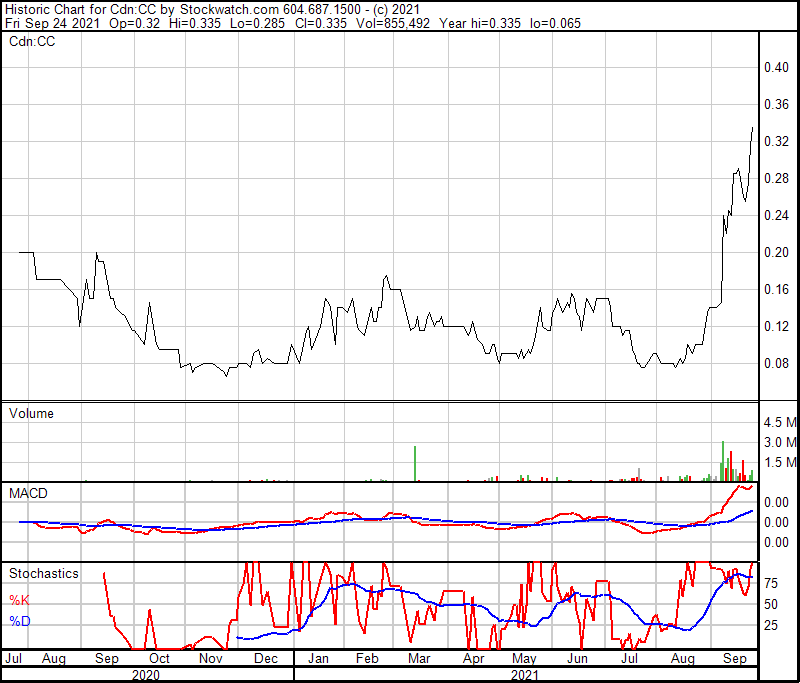Click the 'Mar' month label
The width and height of the screenshot is (800, 683).
419,659
